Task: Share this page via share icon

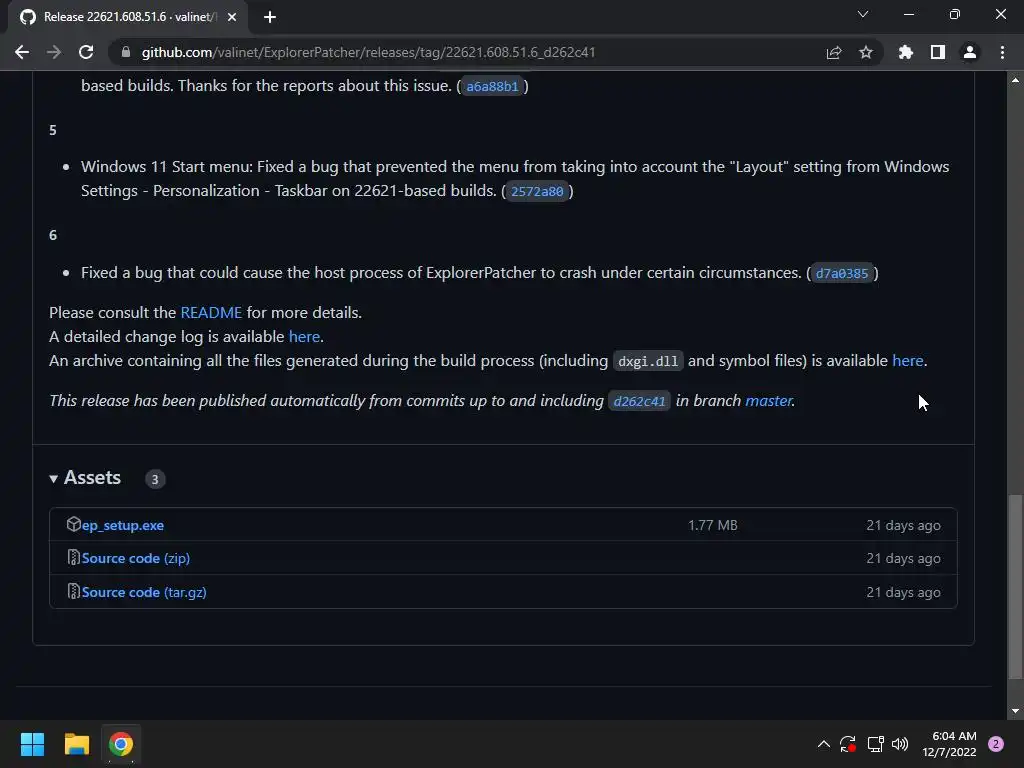Action: [x=834, y=52]
